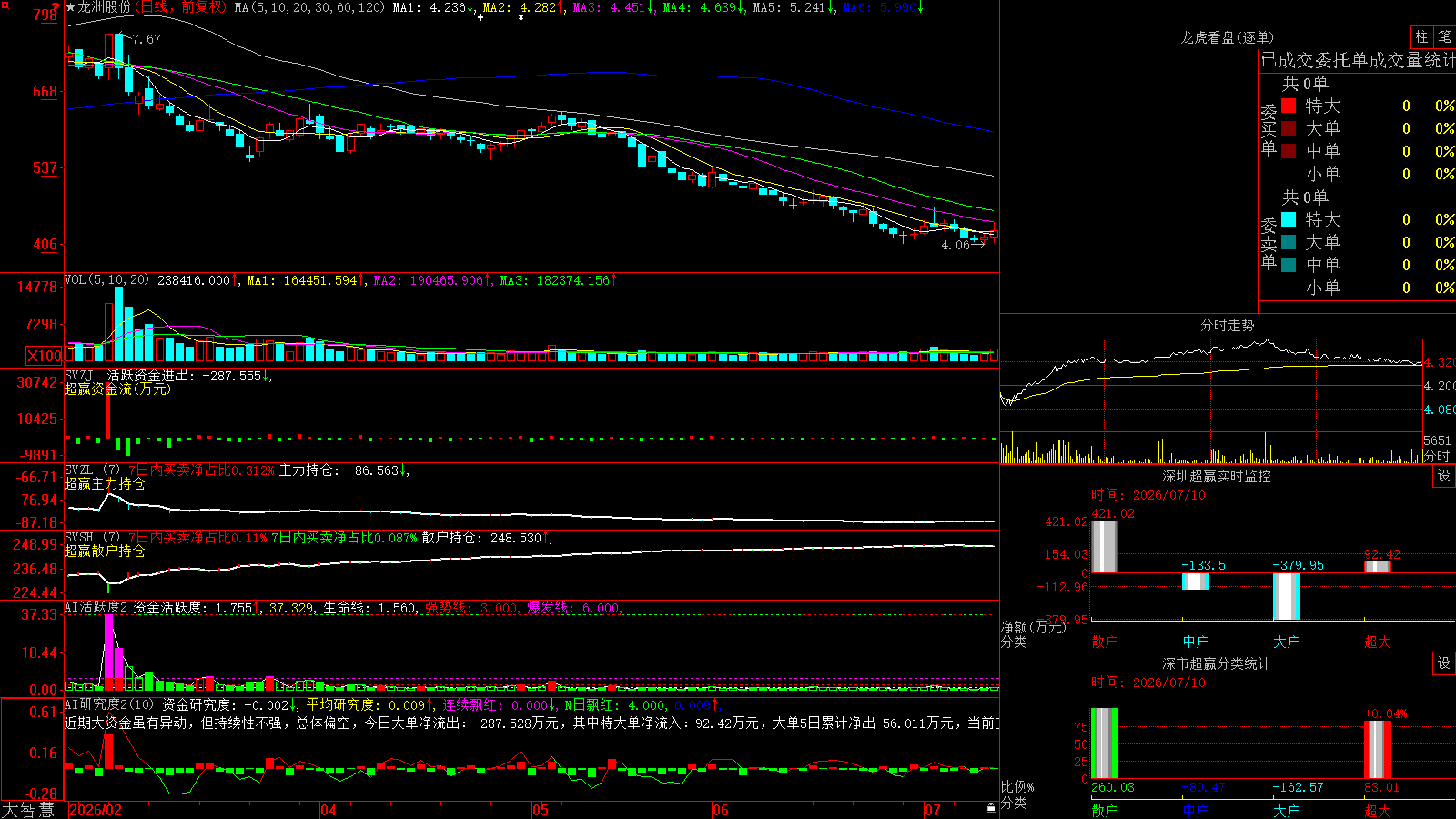Click the 委卖单 vertical section label
Image resolution: width=1456 pixels, height=819 pixels.
[x=1269, y=242]
